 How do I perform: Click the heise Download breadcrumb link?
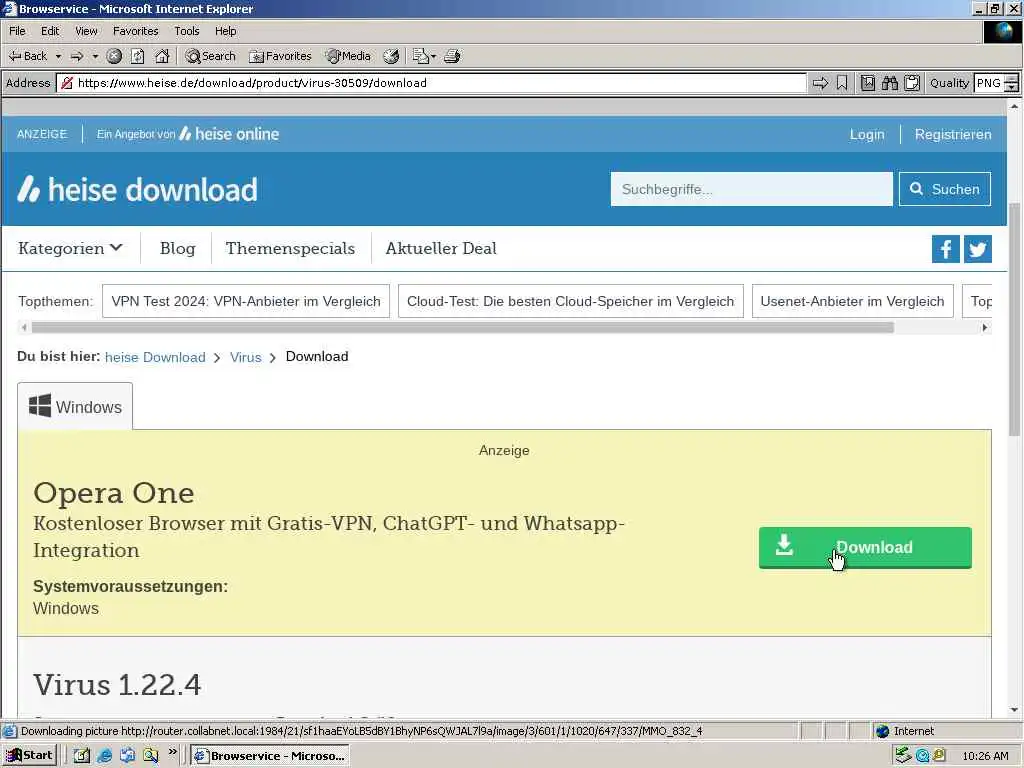(155, 357)
